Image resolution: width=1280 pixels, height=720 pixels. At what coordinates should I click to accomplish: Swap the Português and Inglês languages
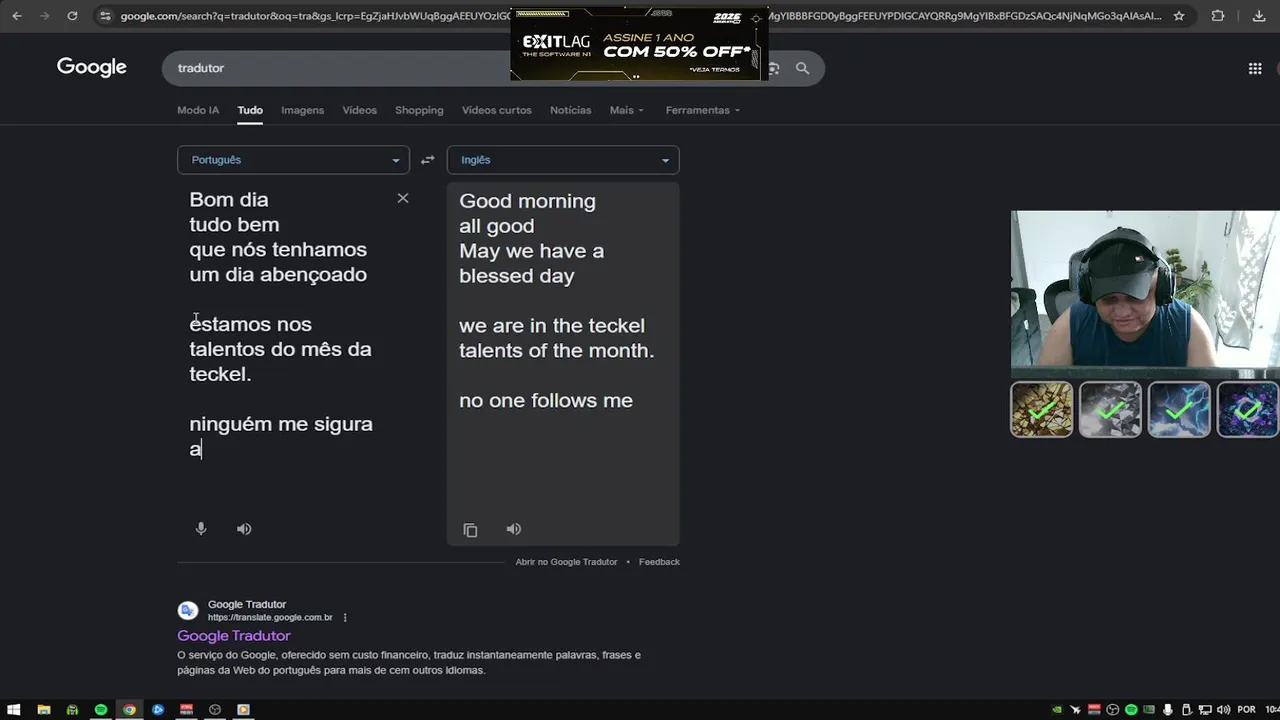[x=427, y=160]
